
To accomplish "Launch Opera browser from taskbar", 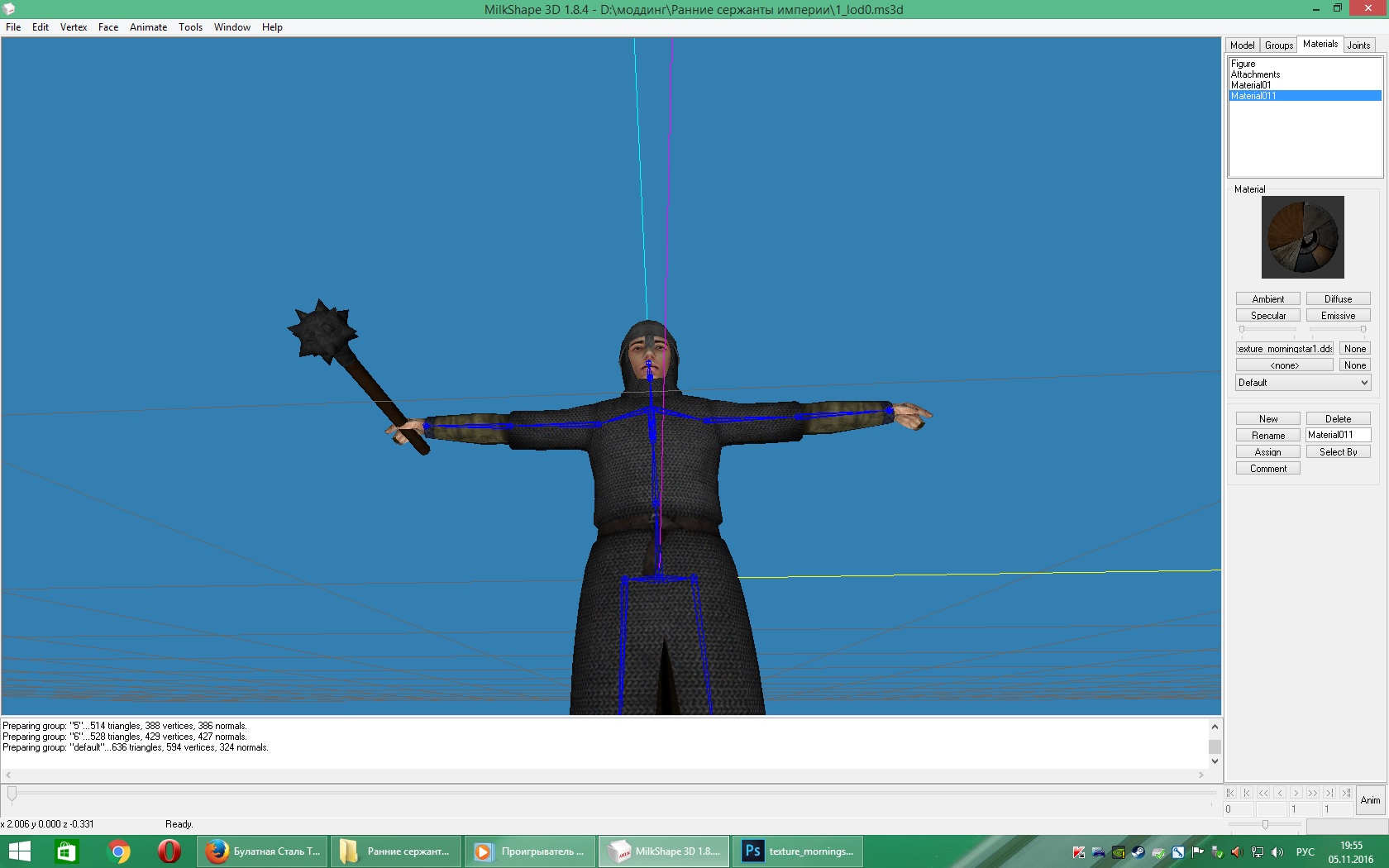I will (169, 851).
